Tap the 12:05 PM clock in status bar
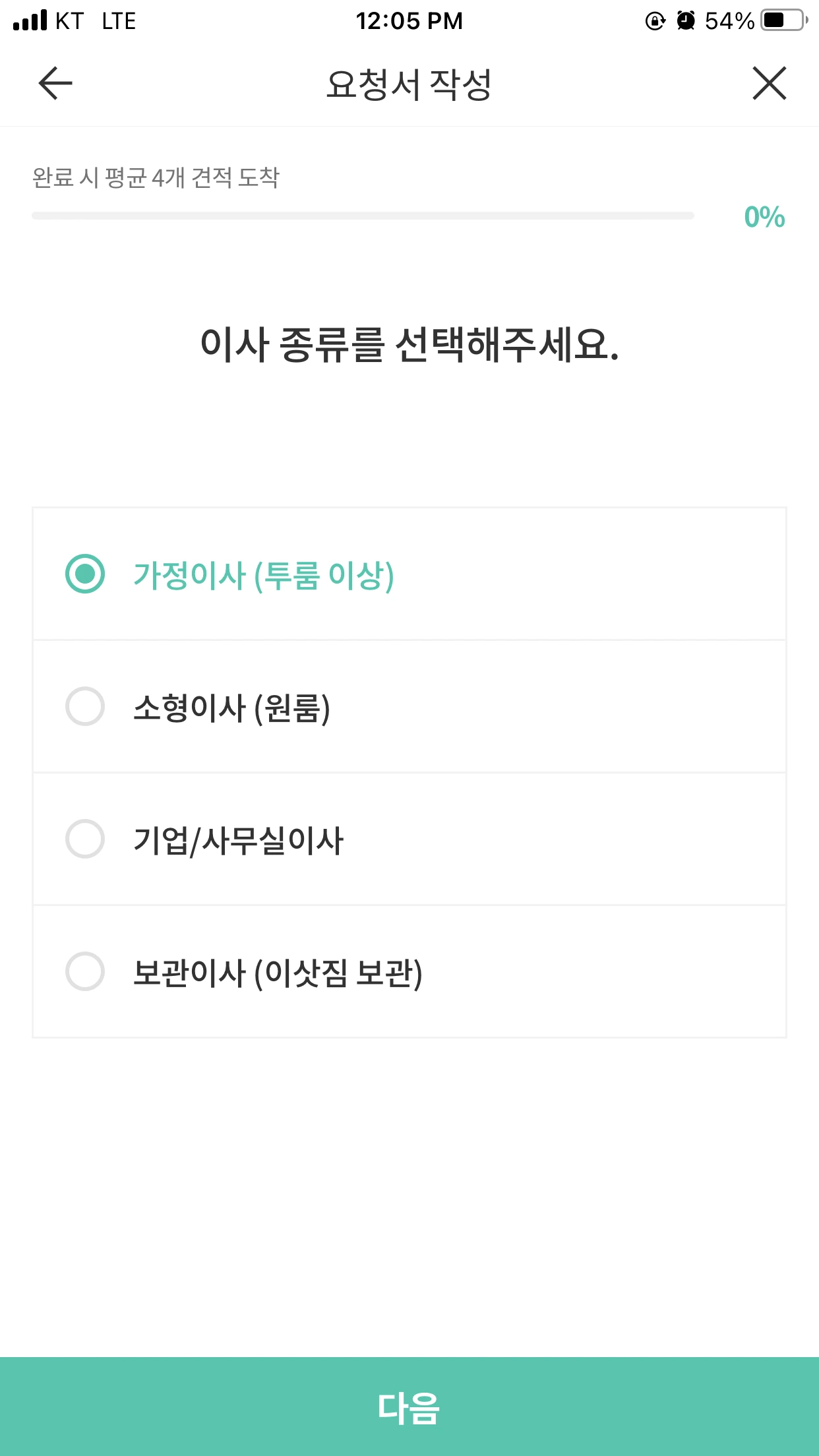 click(409, 21)
